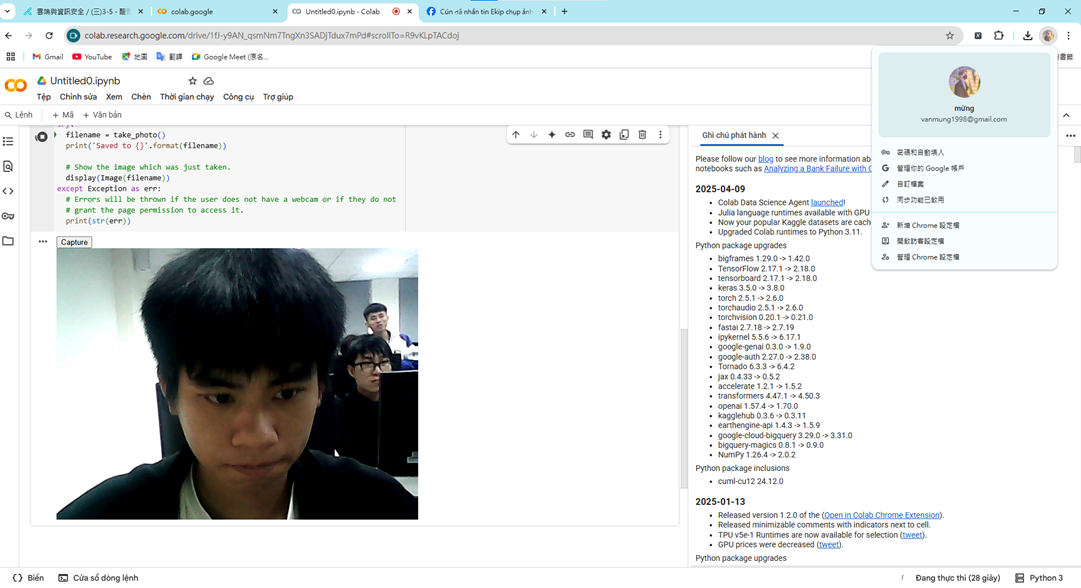The width and height of the screenshot is (1081, 588).
Task: Star the Untitled0.ipynb notebook
Action: (x=193, y=81)
